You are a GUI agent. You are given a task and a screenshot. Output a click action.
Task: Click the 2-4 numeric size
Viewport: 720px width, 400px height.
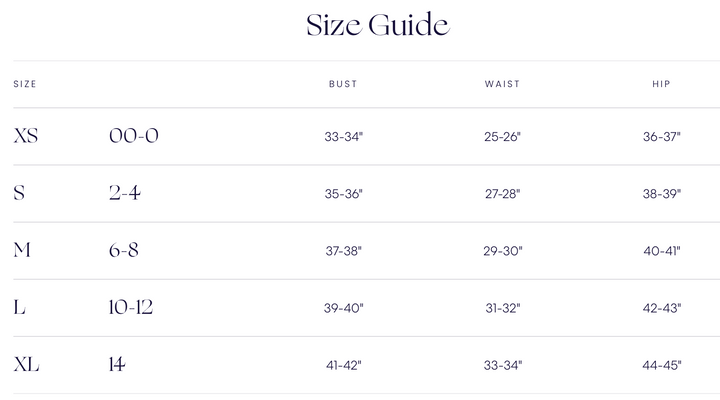124,193
